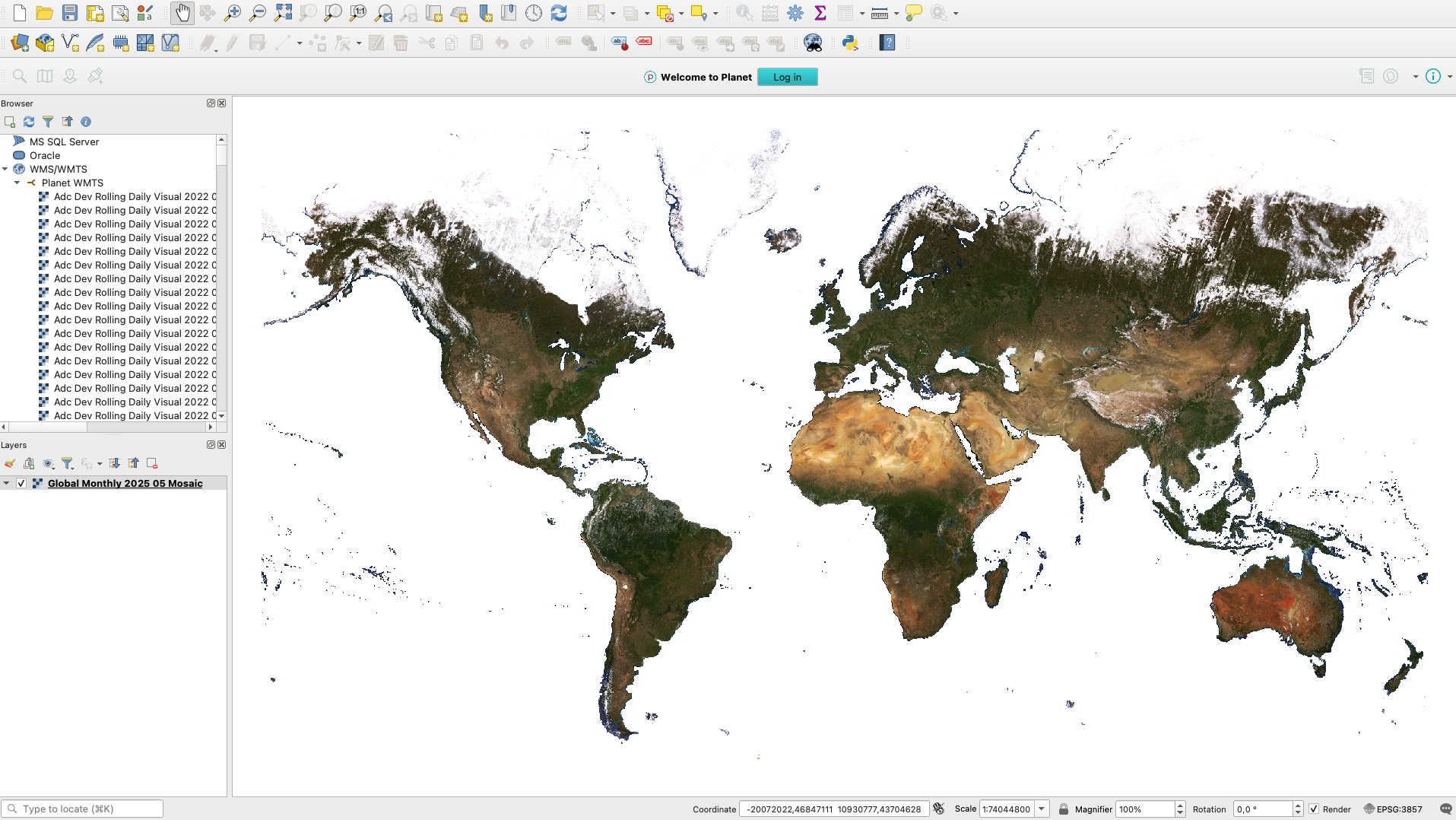
Task: Create a new project with the blank page icon
Action: coord(20,13)
